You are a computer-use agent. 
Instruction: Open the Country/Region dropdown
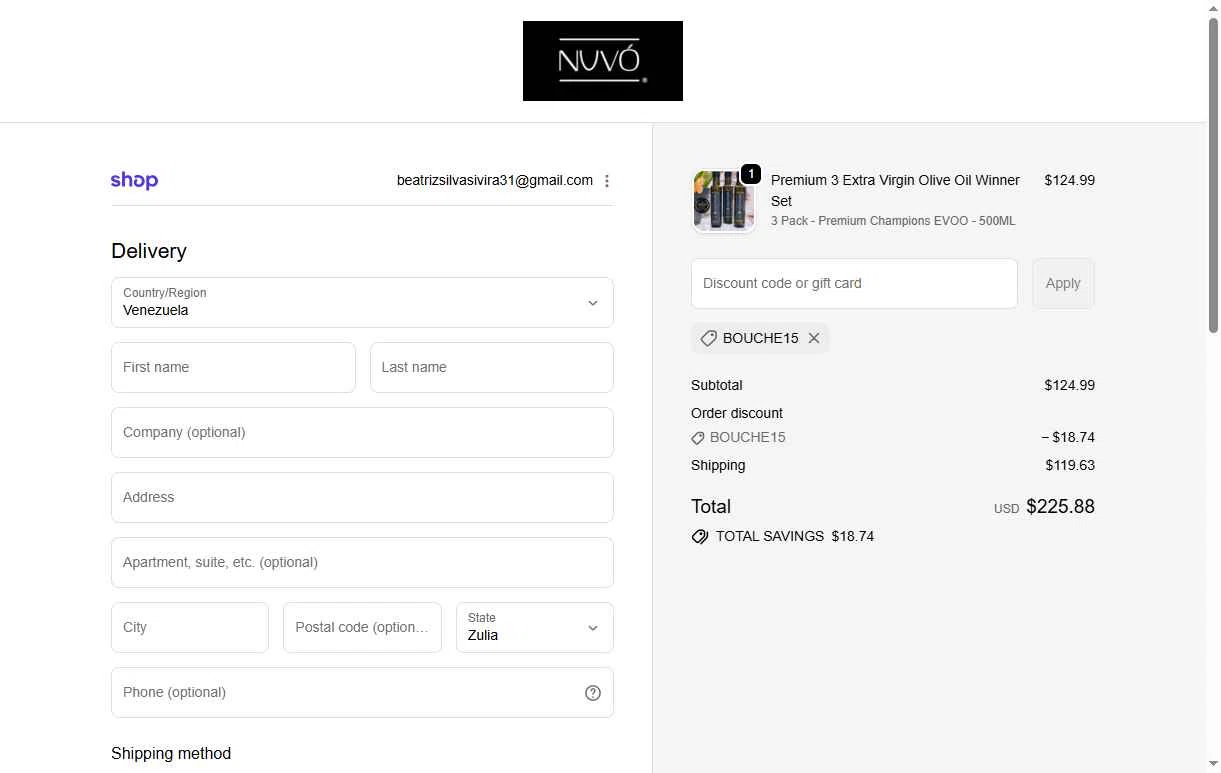tap(362, 302)
